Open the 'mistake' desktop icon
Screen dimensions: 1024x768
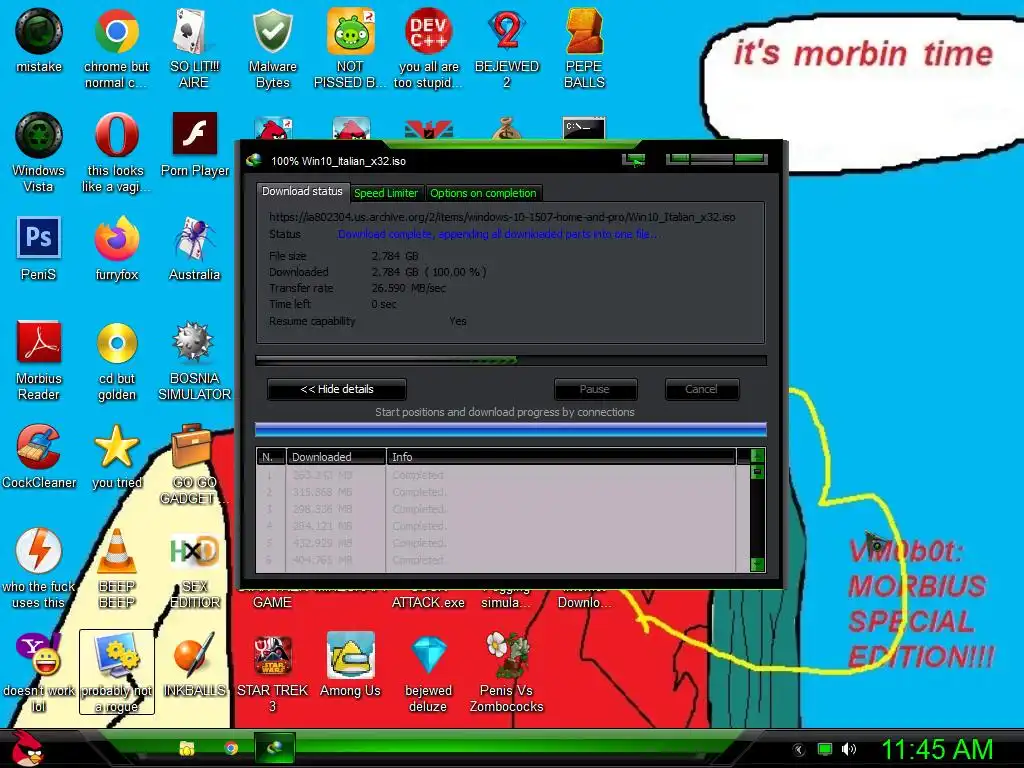[x=39, y=40]
